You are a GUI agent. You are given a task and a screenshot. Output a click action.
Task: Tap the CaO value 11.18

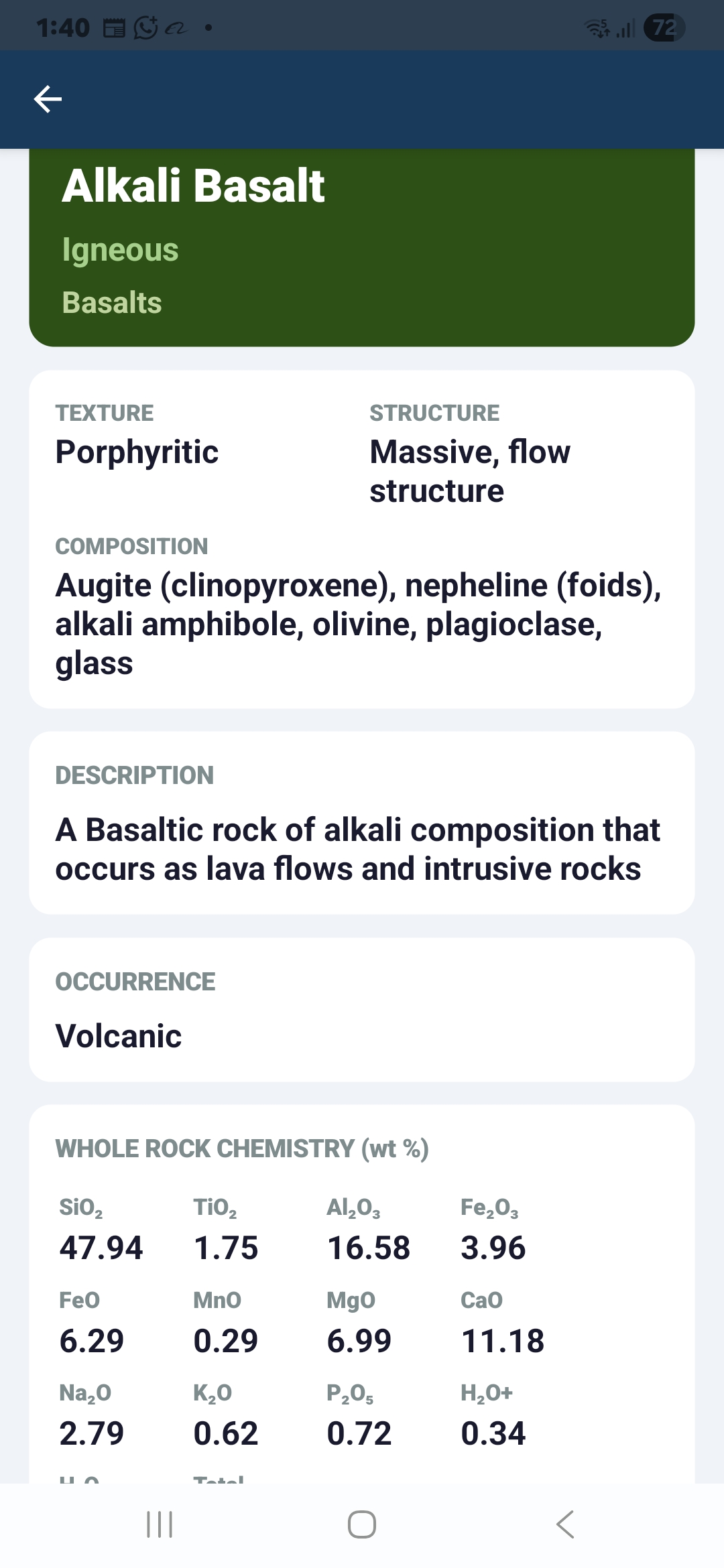click(x=503, y=1341)
